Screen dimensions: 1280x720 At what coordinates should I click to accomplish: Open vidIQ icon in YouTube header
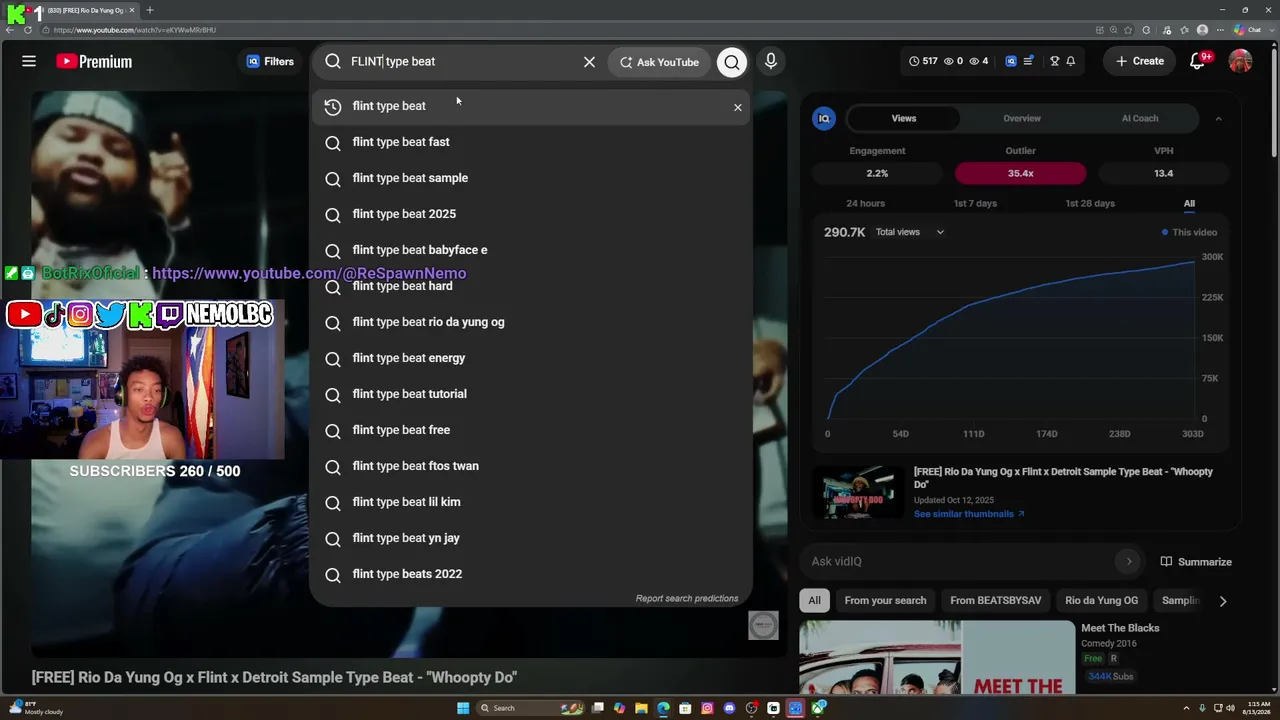pyautogui.click(x=1011, y=61)
